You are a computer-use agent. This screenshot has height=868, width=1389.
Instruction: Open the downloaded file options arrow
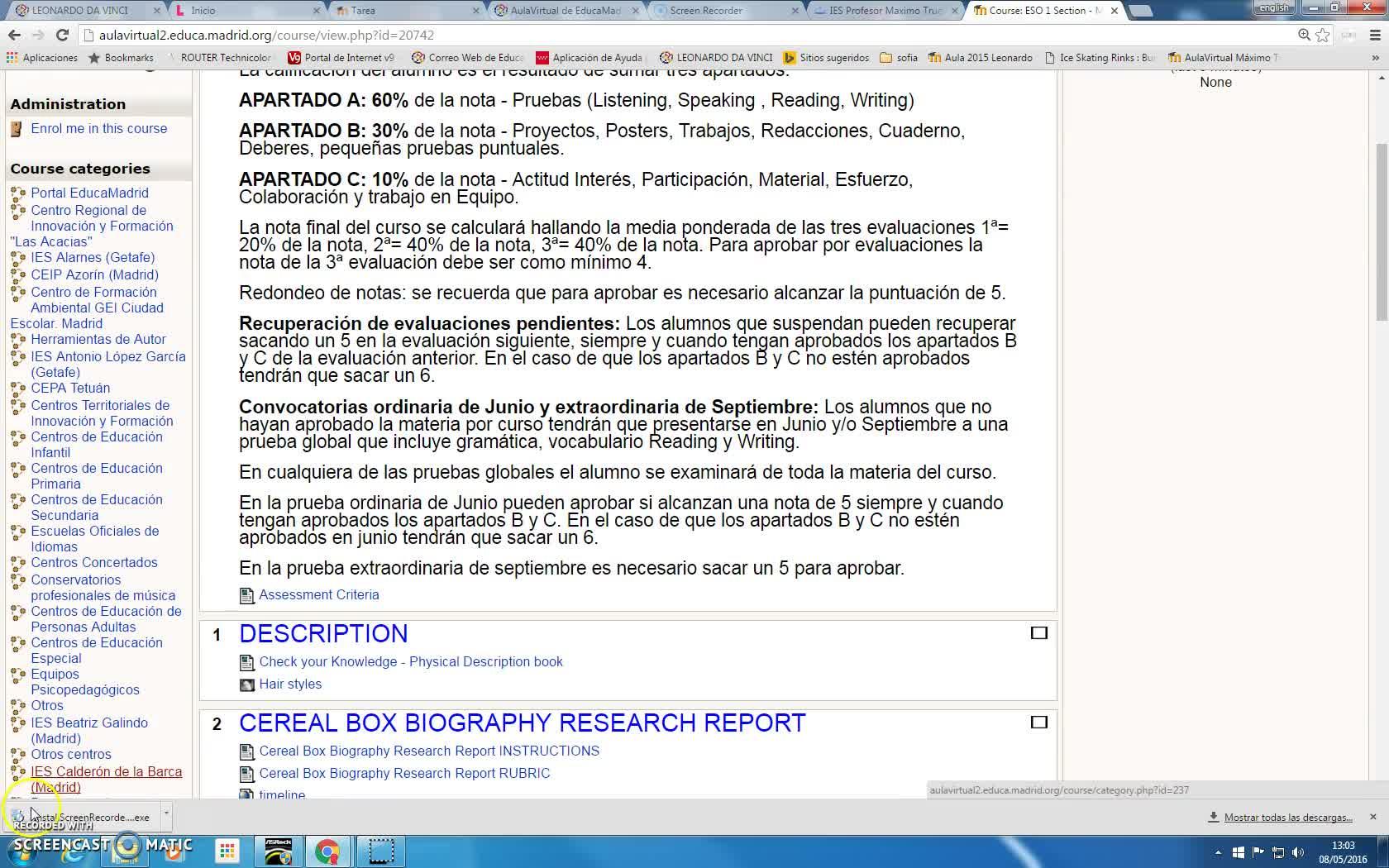pos(166,813)
